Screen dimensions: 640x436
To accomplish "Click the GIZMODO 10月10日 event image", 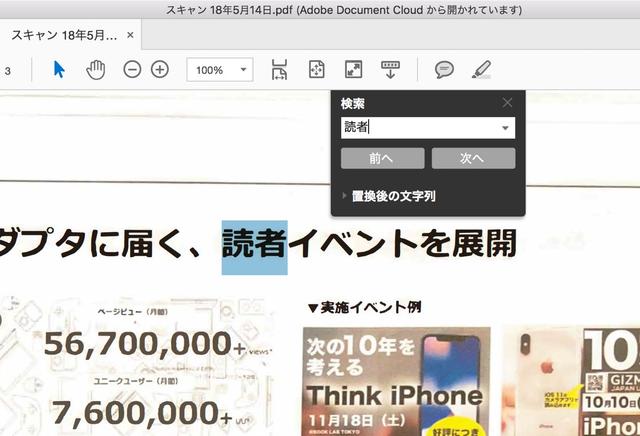I will point(571,381).
